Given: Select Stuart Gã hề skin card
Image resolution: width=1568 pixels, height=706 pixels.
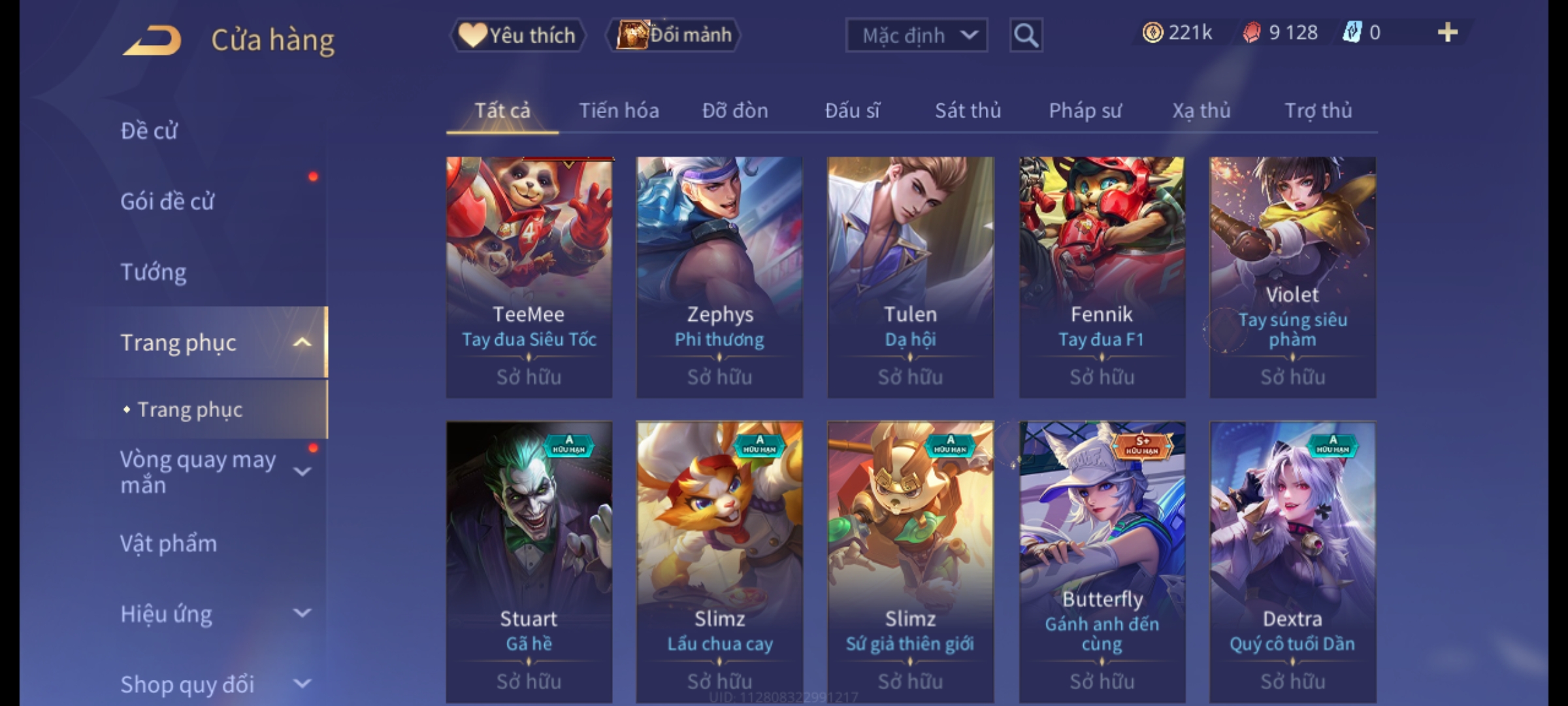Looking at the screenshot, I should tap(529, 562).
